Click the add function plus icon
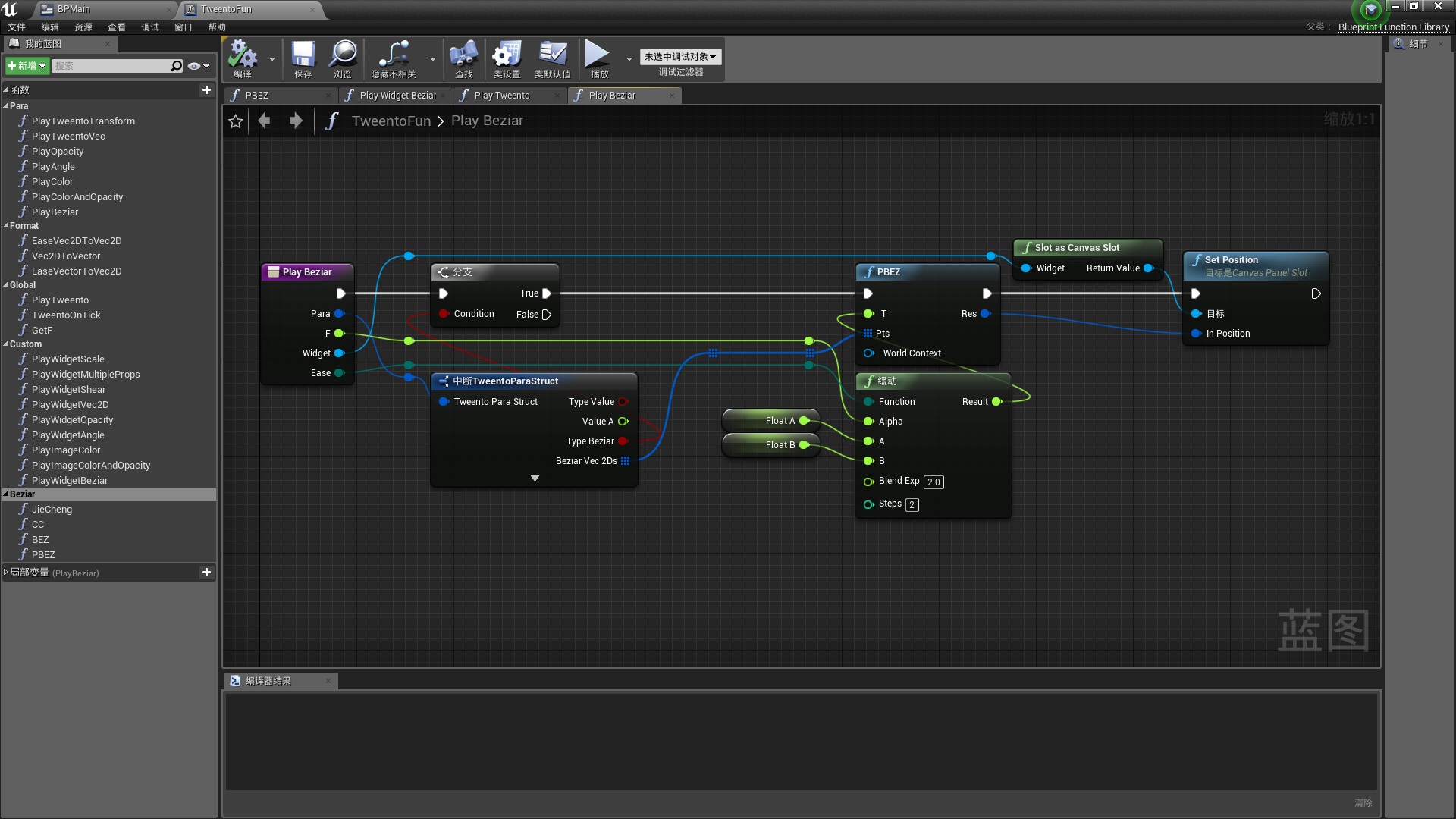 tap(206, 89)
